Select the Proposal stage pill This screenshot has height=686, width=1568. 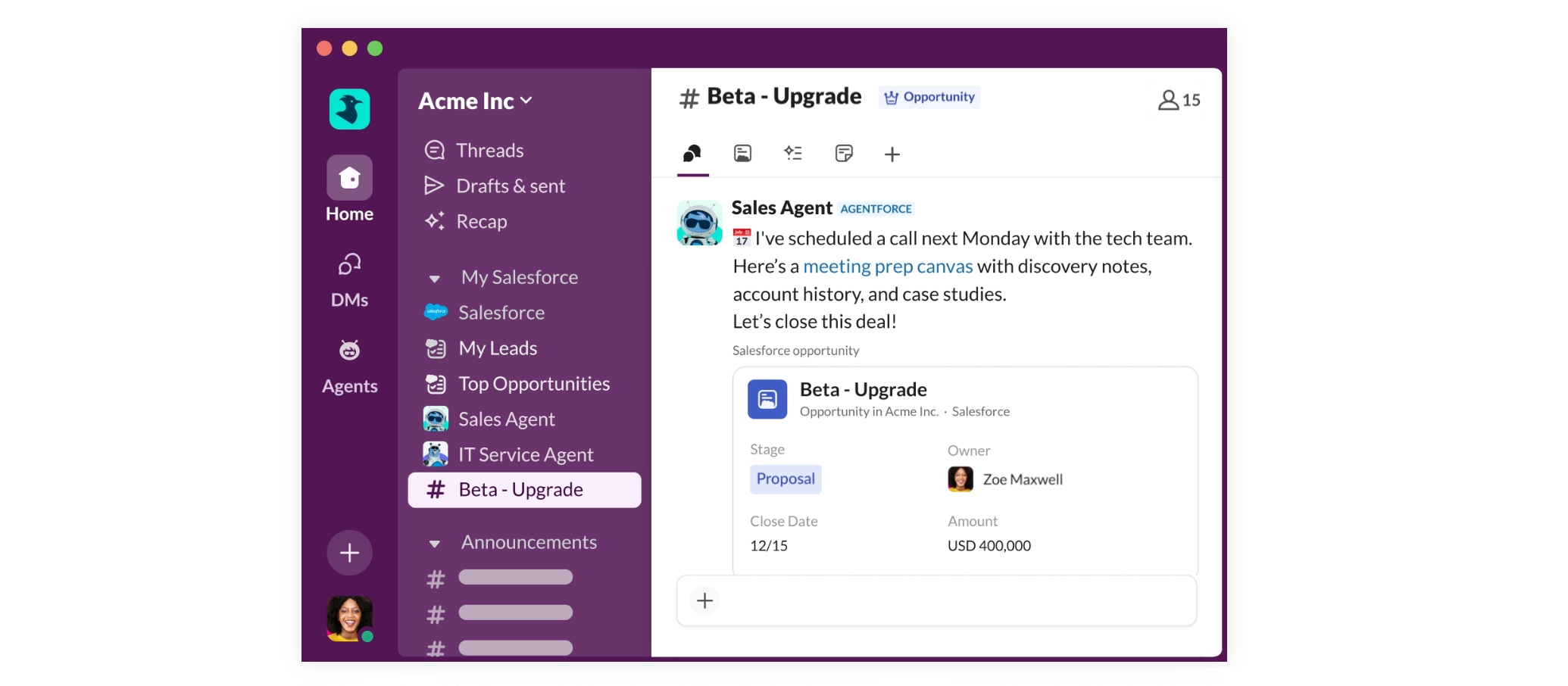click(785, 479)
